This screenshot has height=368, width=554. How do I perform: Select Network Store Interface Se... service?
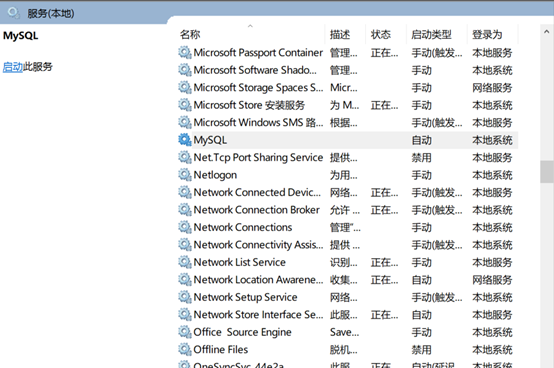(258, 315)
